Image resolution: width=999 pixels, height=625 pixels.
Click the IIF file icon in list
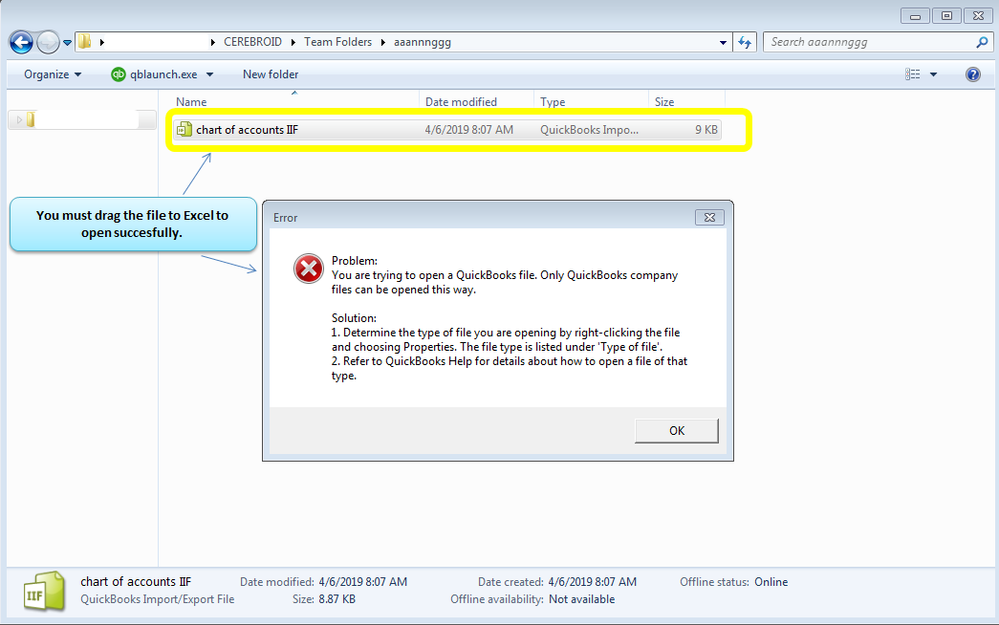pos(184,130)
